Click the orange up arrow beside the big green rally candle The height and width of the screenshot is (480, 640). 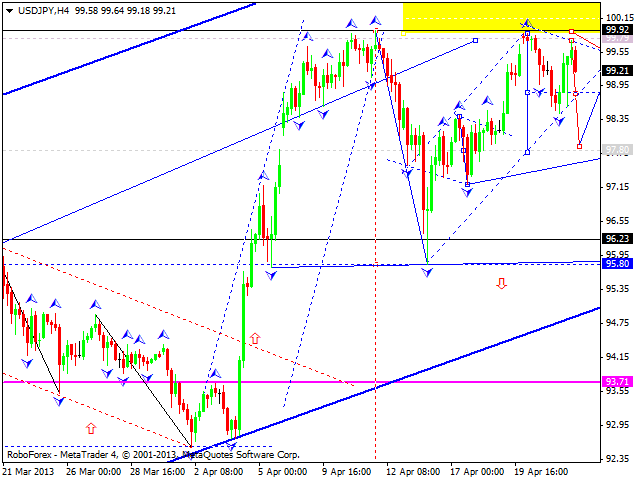[254, 339]
